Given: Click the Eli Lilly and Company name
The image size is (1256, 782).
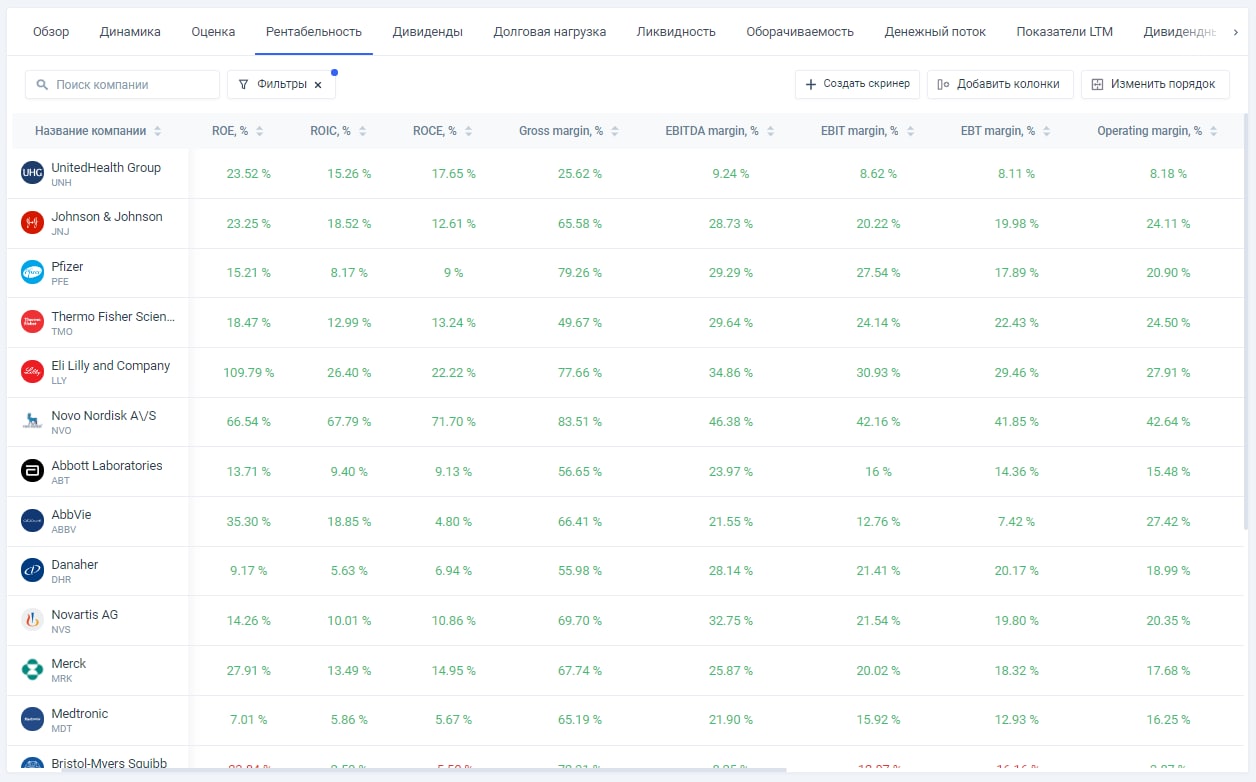Looking at the screenshot, I should point(111,366).
